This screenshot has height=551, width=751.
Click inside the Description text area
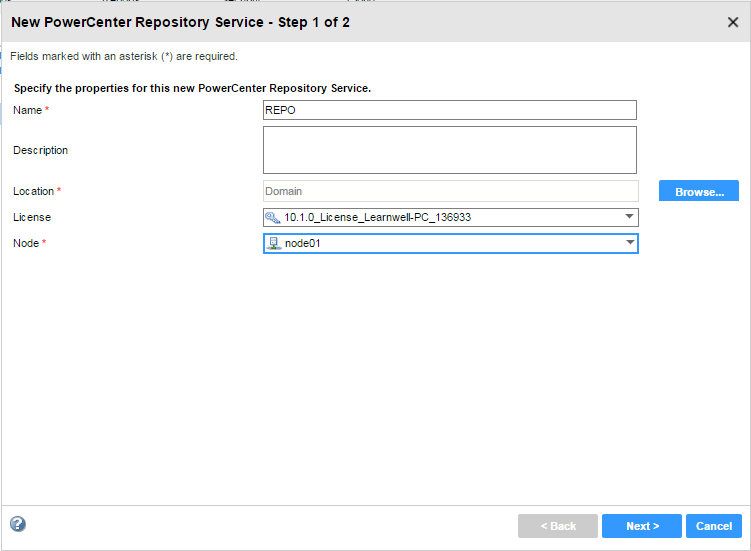click(449, 150)
